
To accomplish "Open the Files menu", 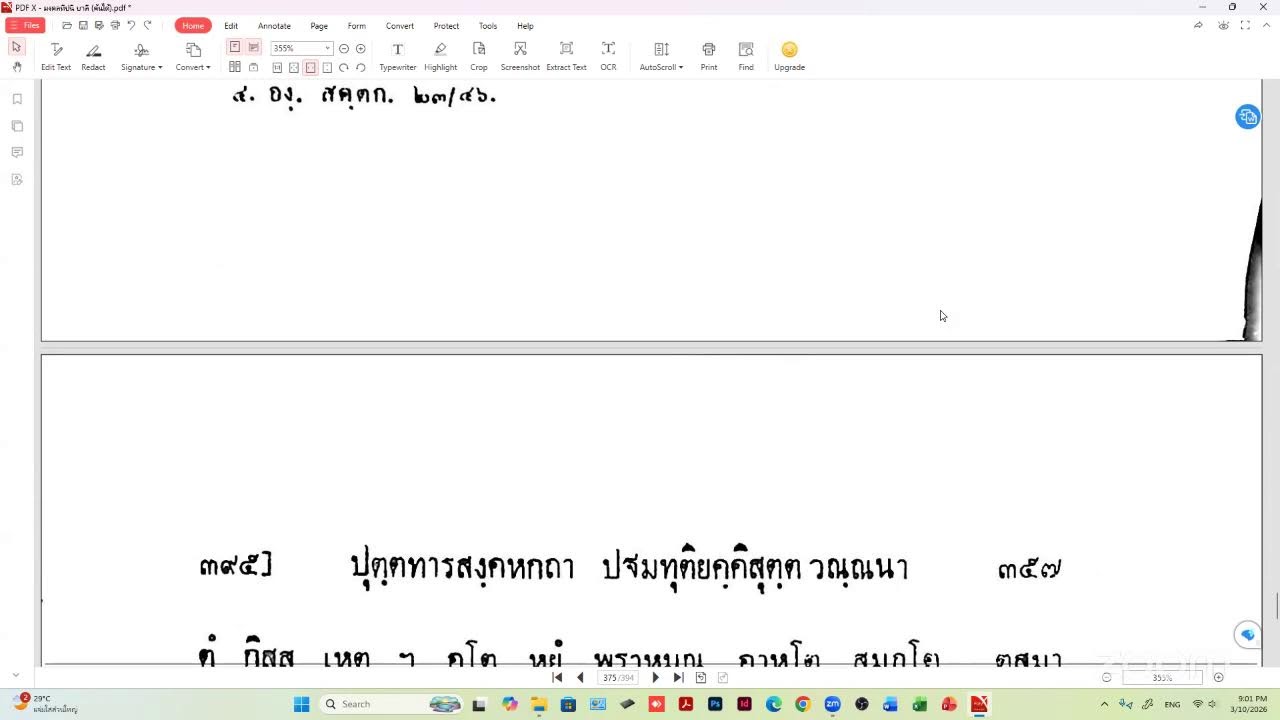I will click(x=25, y=25).
